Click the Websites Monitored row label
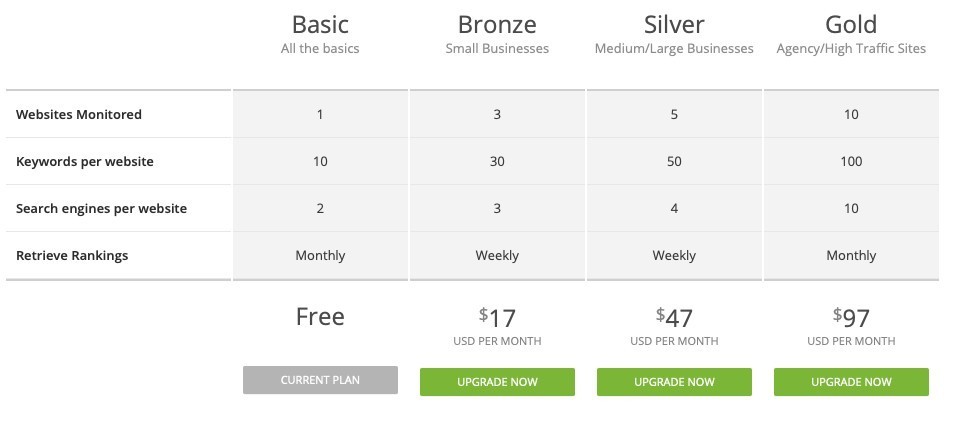Image resolution: width=954 pixels, height=429 pixels. click(x=79, y=114)
